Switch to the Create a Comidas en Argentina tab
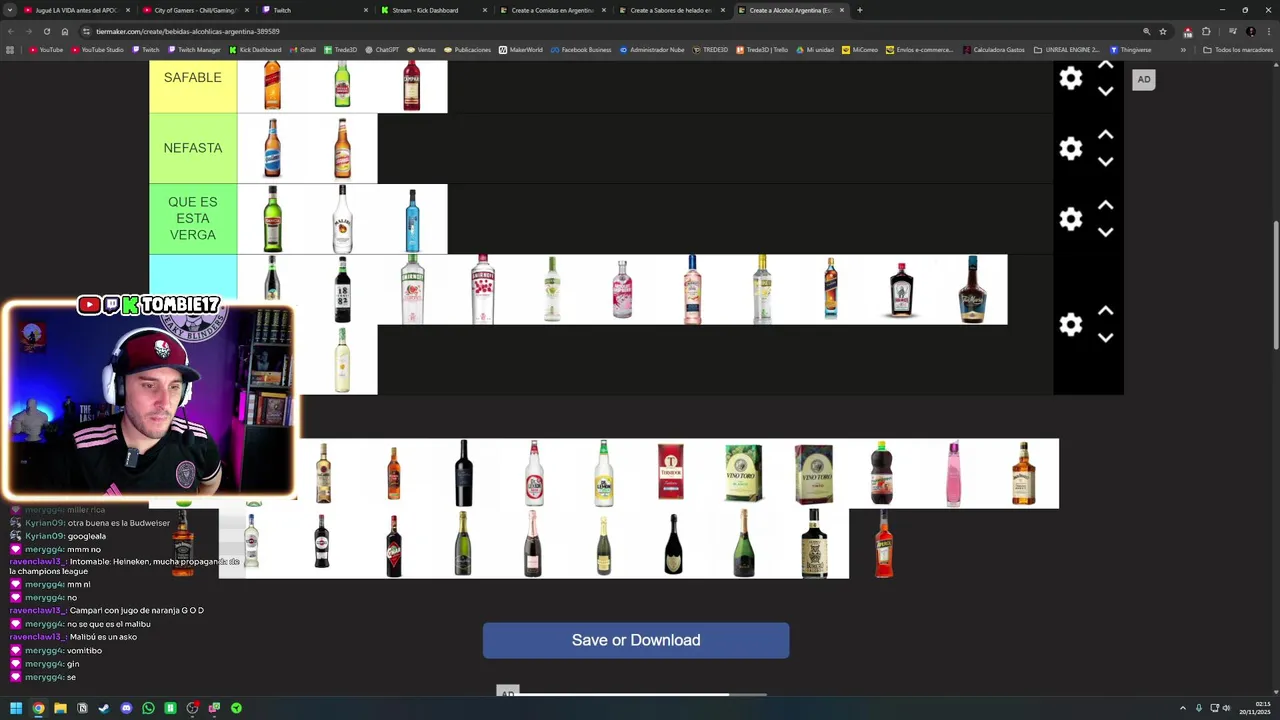The image size is (1280, 720). click(552, 10)
